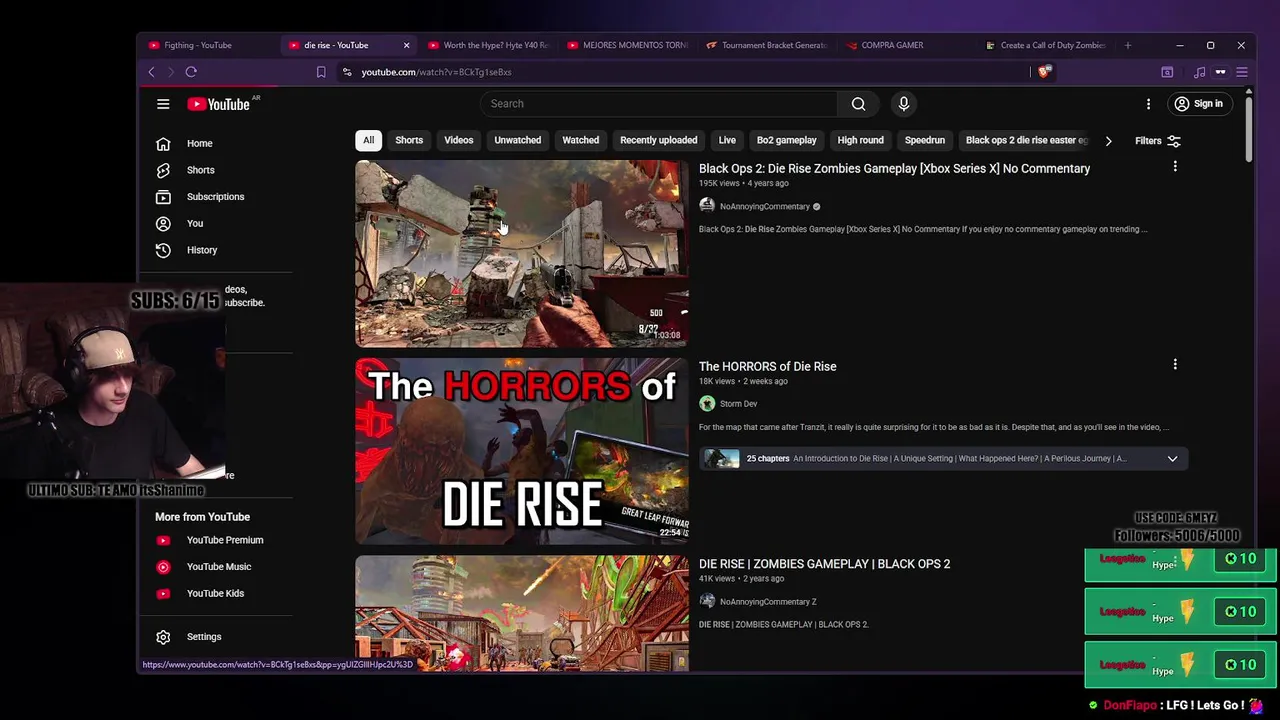
Task: Click the Sign in button
Action: tap(1198, 104)
